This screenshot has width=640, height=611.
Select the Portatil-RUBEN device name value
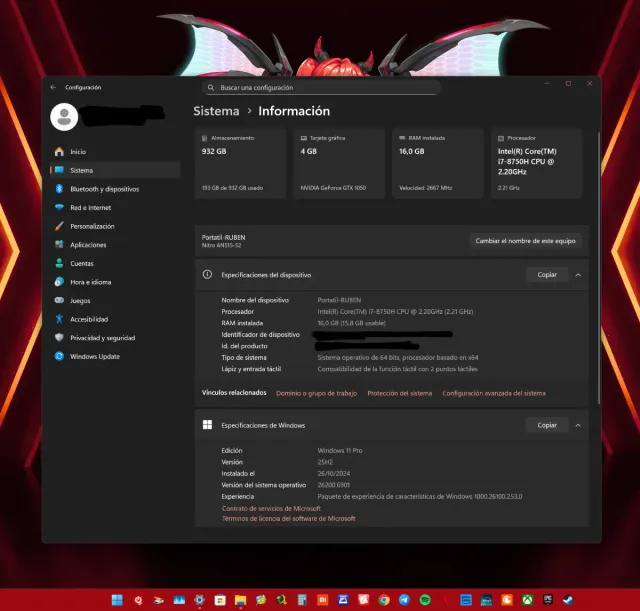339,300
